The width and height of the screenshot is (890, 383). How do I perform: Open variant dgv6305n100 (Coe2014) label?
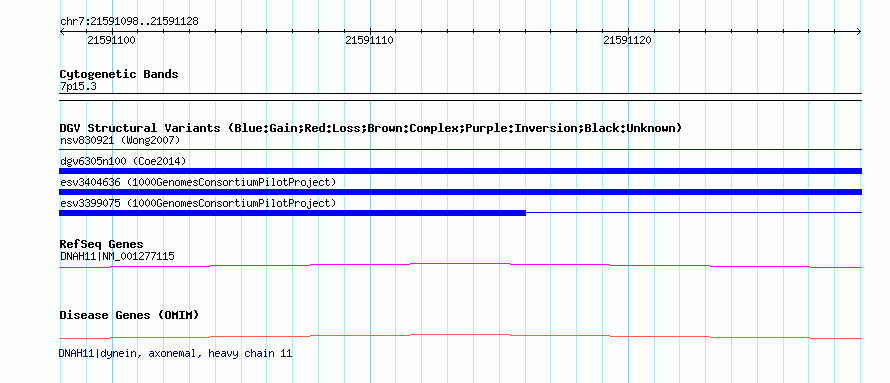(123, 161)
